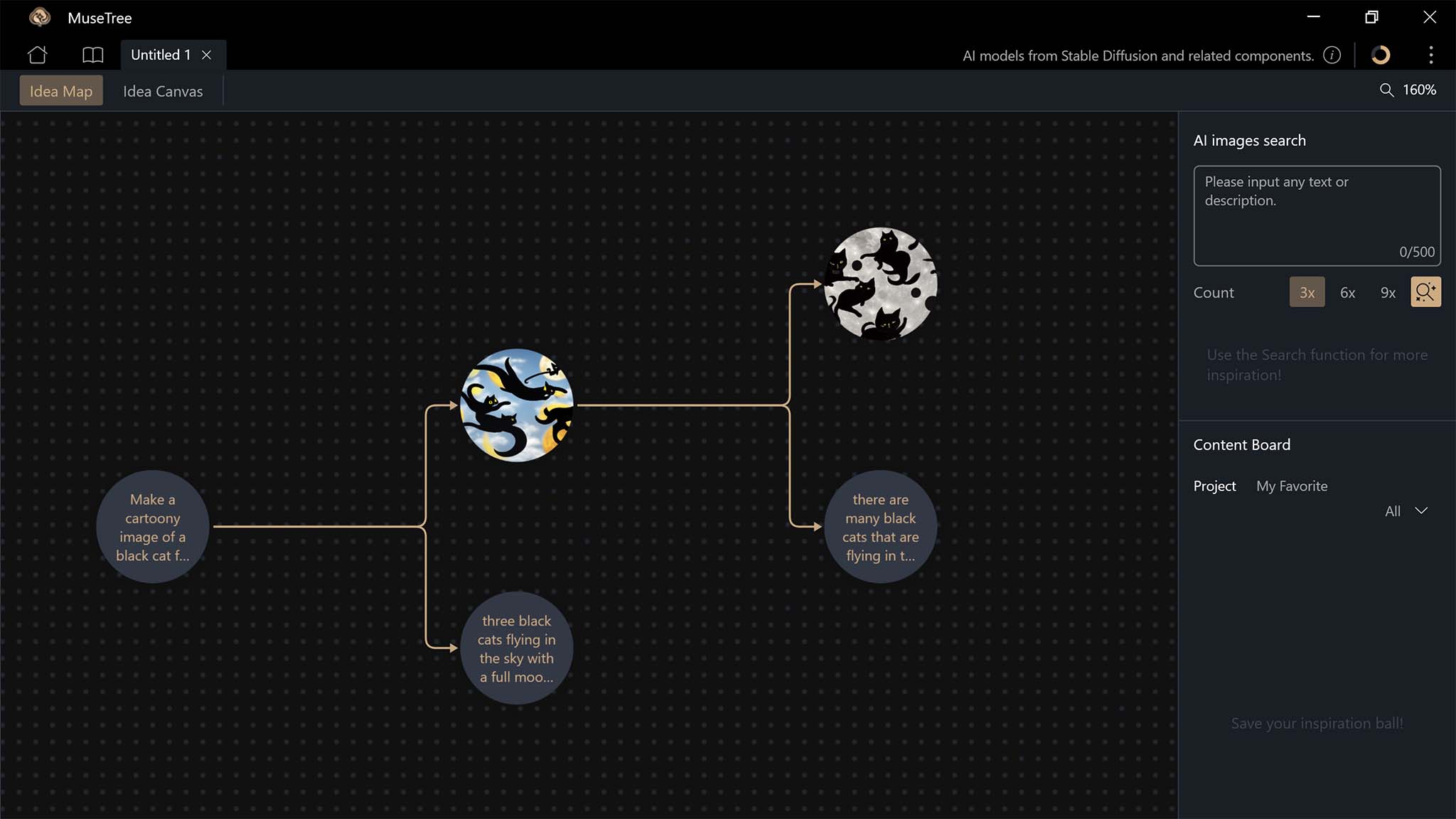1456x819 pixels.
Task: Click the three black cats branch node
Action: [517, 648]
